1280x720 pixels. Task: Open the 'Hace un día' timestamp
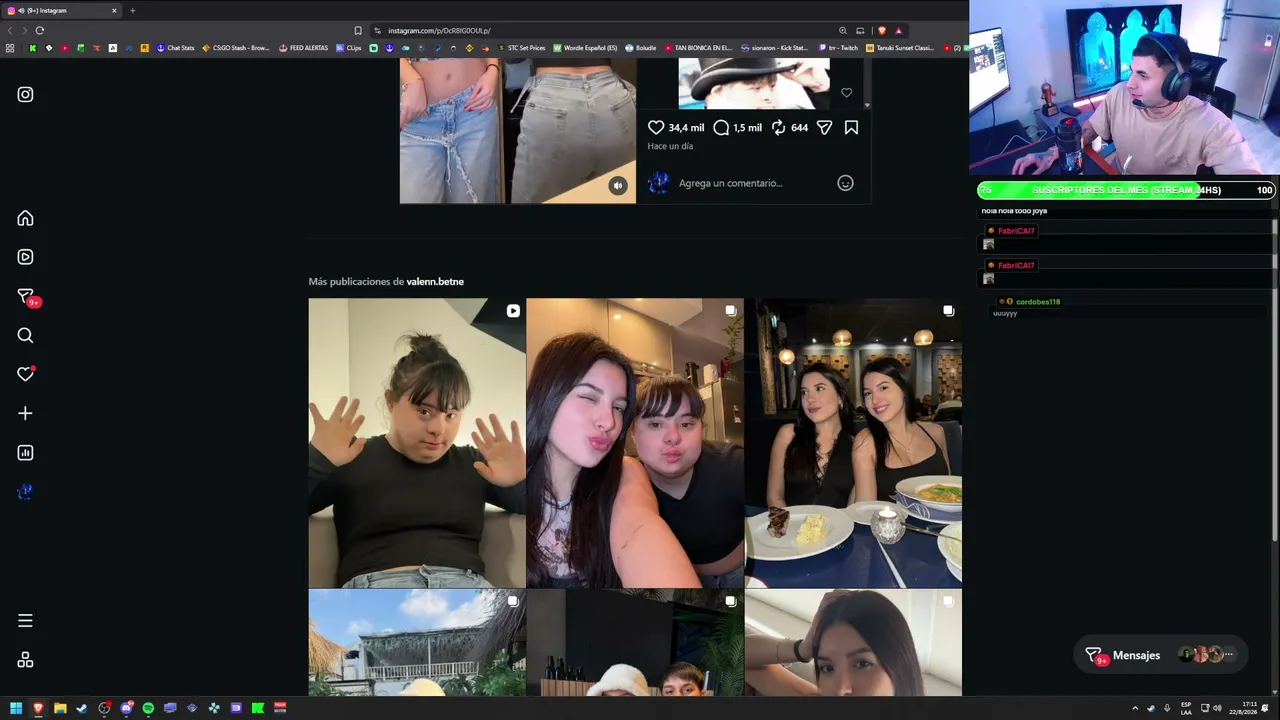670,146
